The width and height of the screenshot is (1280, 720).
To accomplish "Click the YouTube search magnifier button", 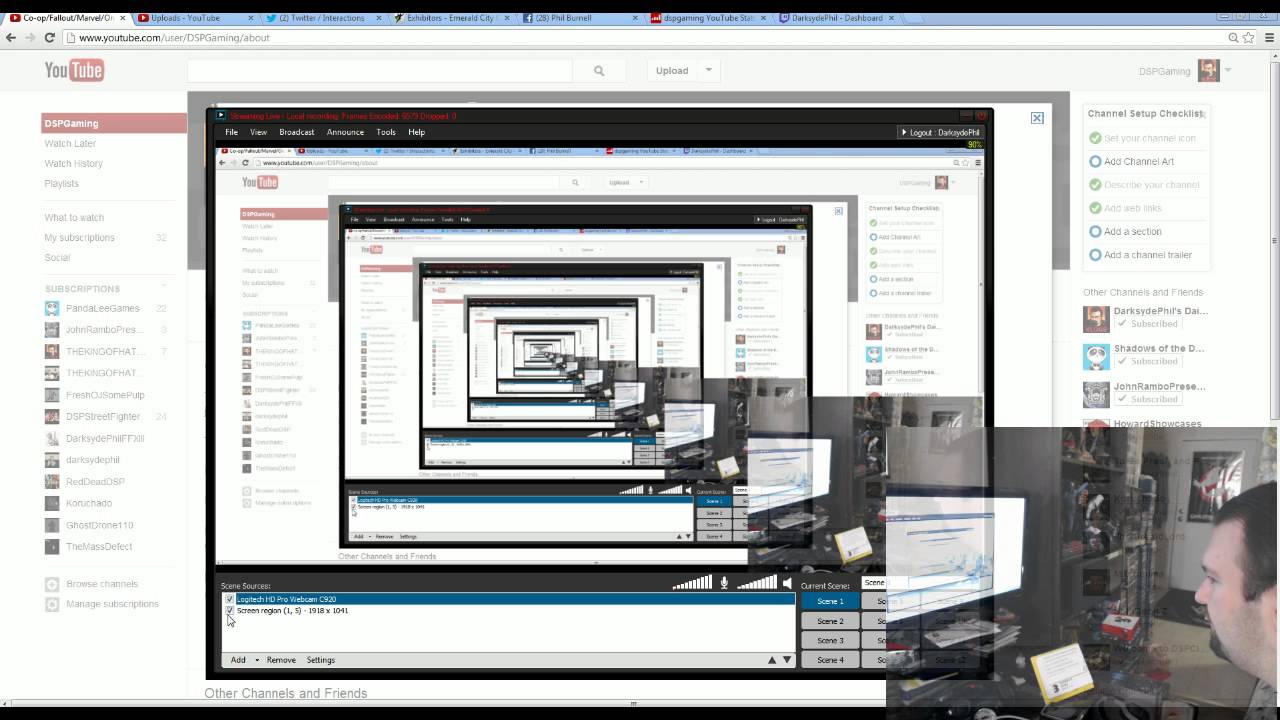I will tap(599, 70).
